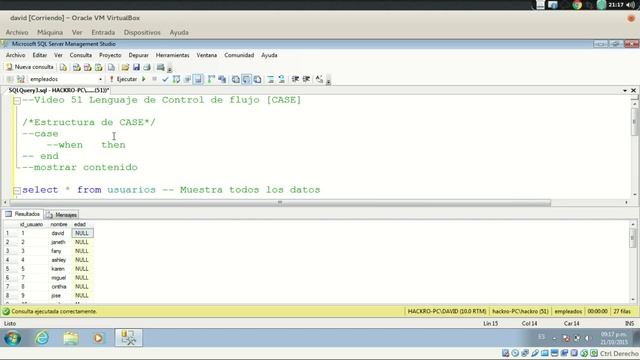Collapse the select from usuarios block

point(17,190)
